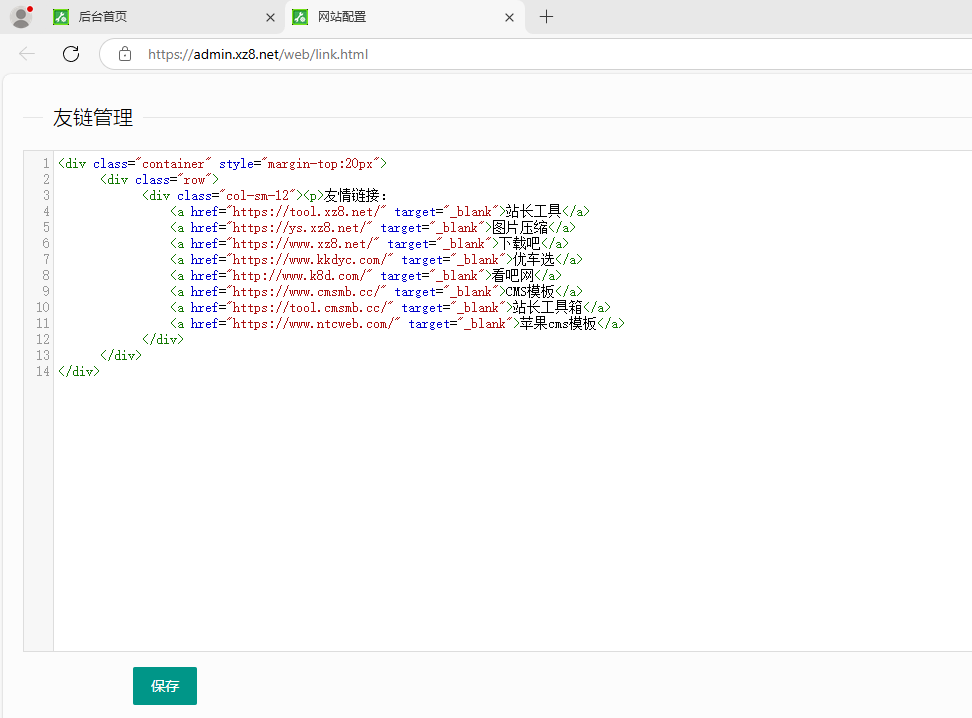Viewport: 972px width, 718px height.
Task: Click line number 11 in the gutter
Action: point(43,324)
